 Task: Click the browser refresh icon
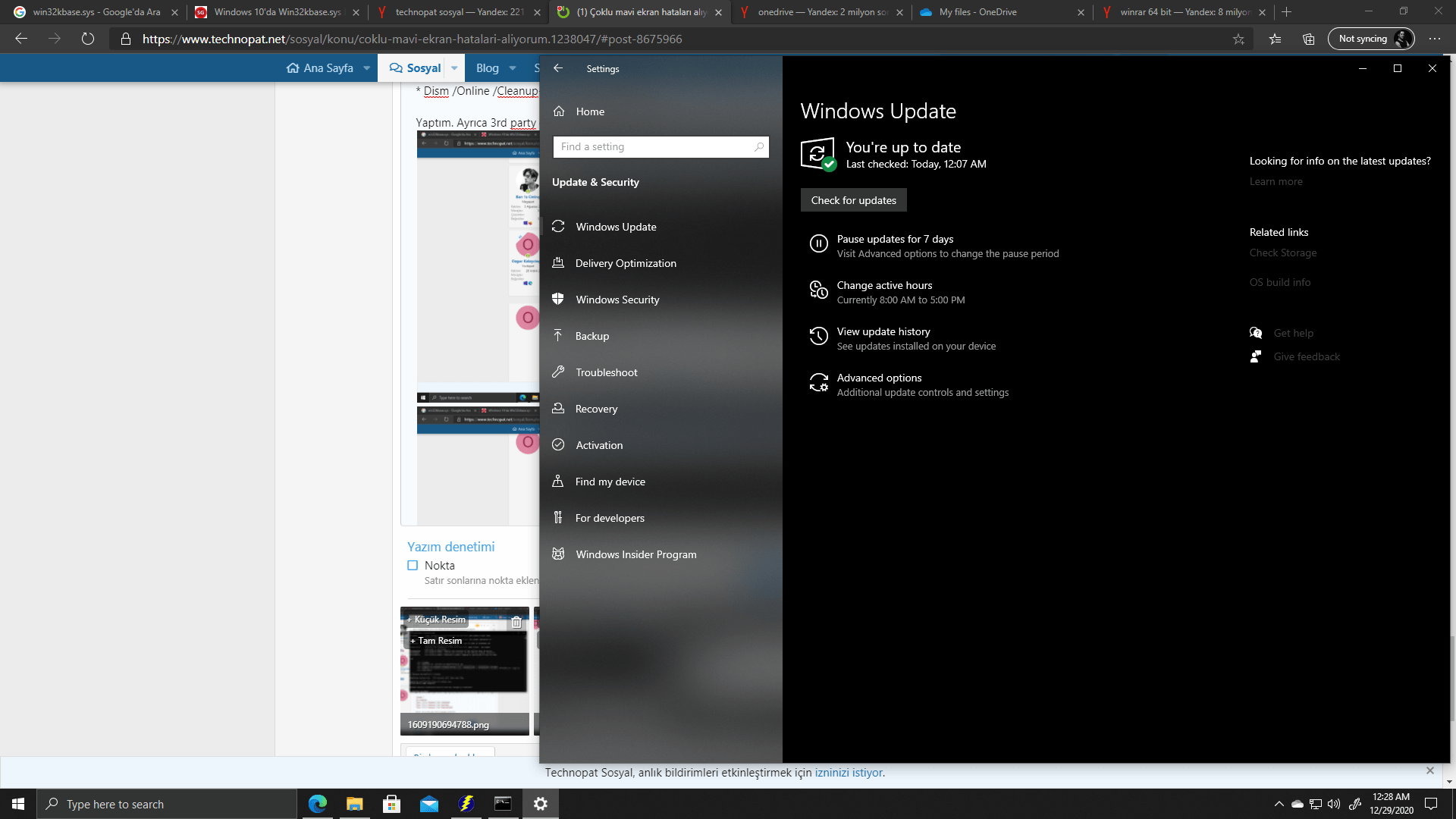(88, 39)
